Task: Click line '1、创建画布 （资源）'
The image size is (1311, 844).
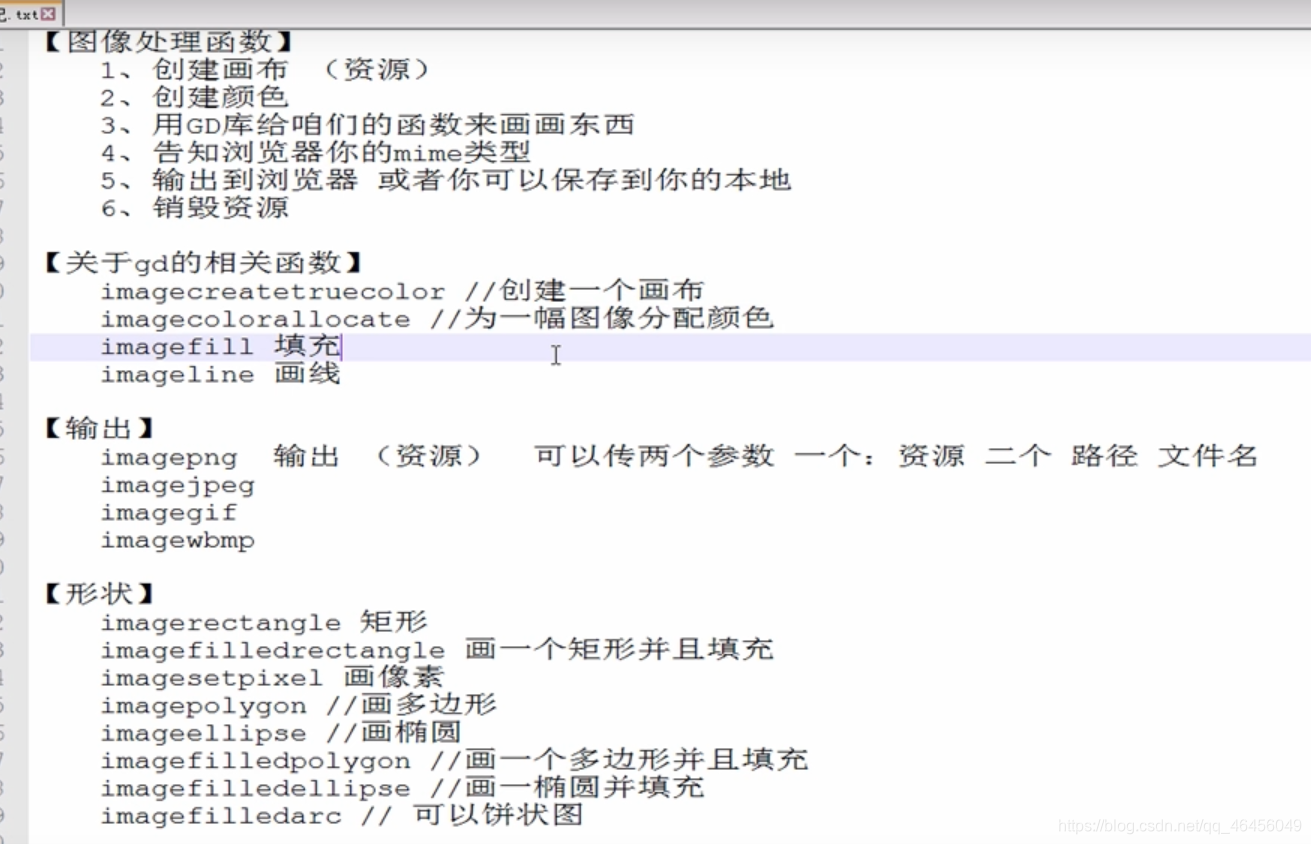Action: pos(266,70)
